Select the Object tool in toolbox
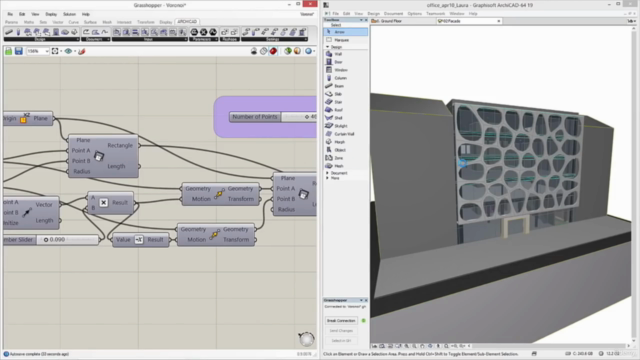The image size is (640, 360). click(x=345, y=150)
